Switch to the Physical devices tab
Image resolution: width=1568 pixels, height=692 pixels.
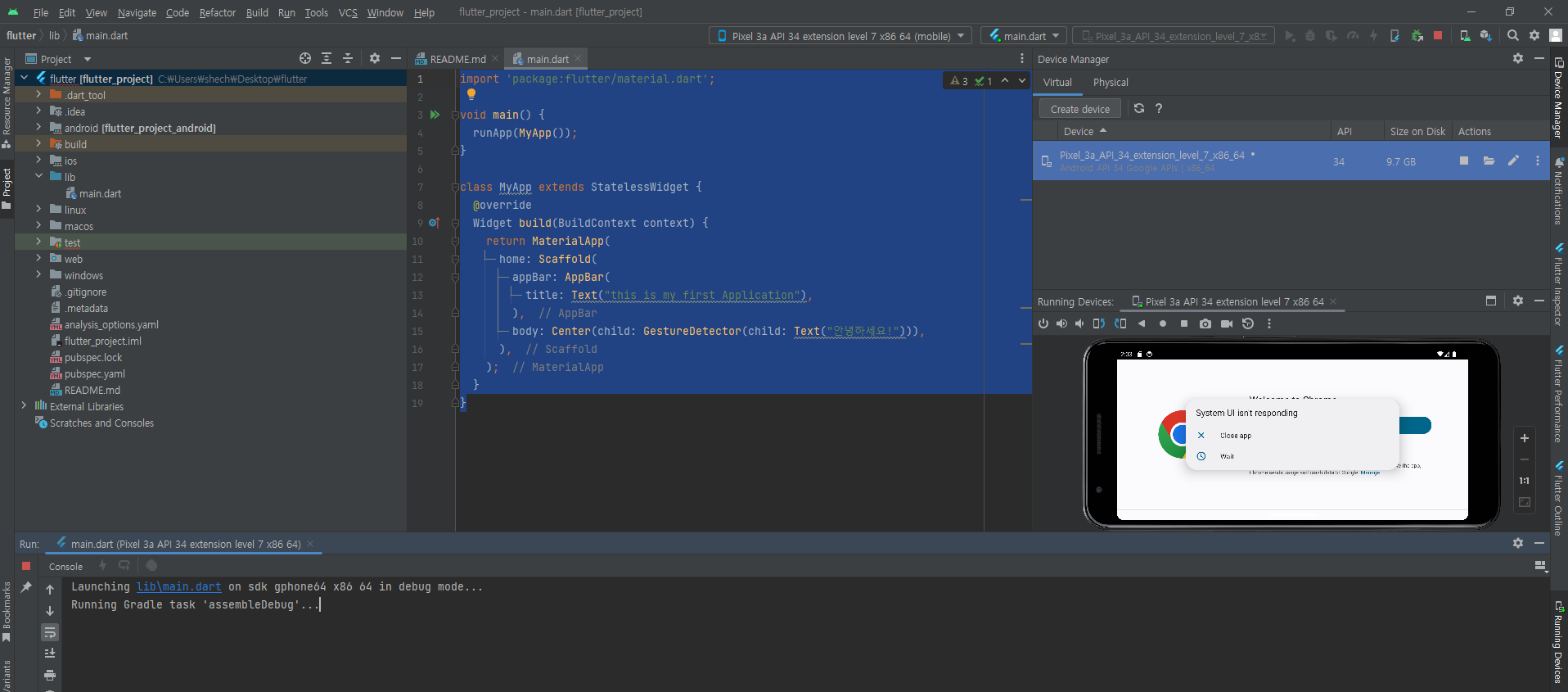click(1111, 82)
